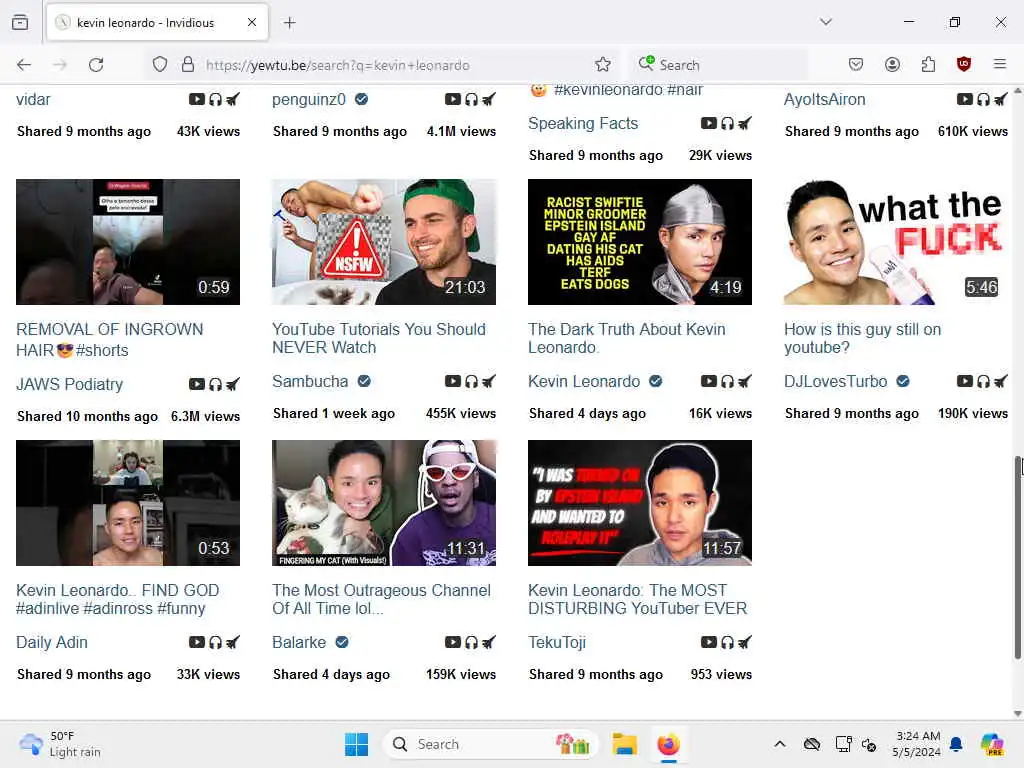This screenshot has width=1024, height=768.
Task: Open the Windows Start menu
Action: [x=356, y=744]
